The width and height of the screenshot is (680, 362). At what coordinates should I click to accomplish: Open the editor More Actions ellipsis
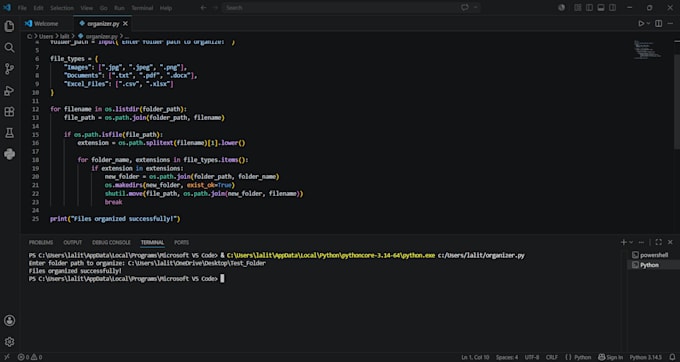click(x=671, y=23)
